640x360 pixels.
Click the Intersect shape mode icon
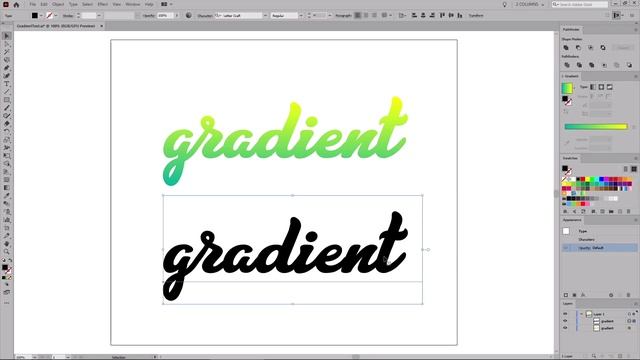pos(591,48)
